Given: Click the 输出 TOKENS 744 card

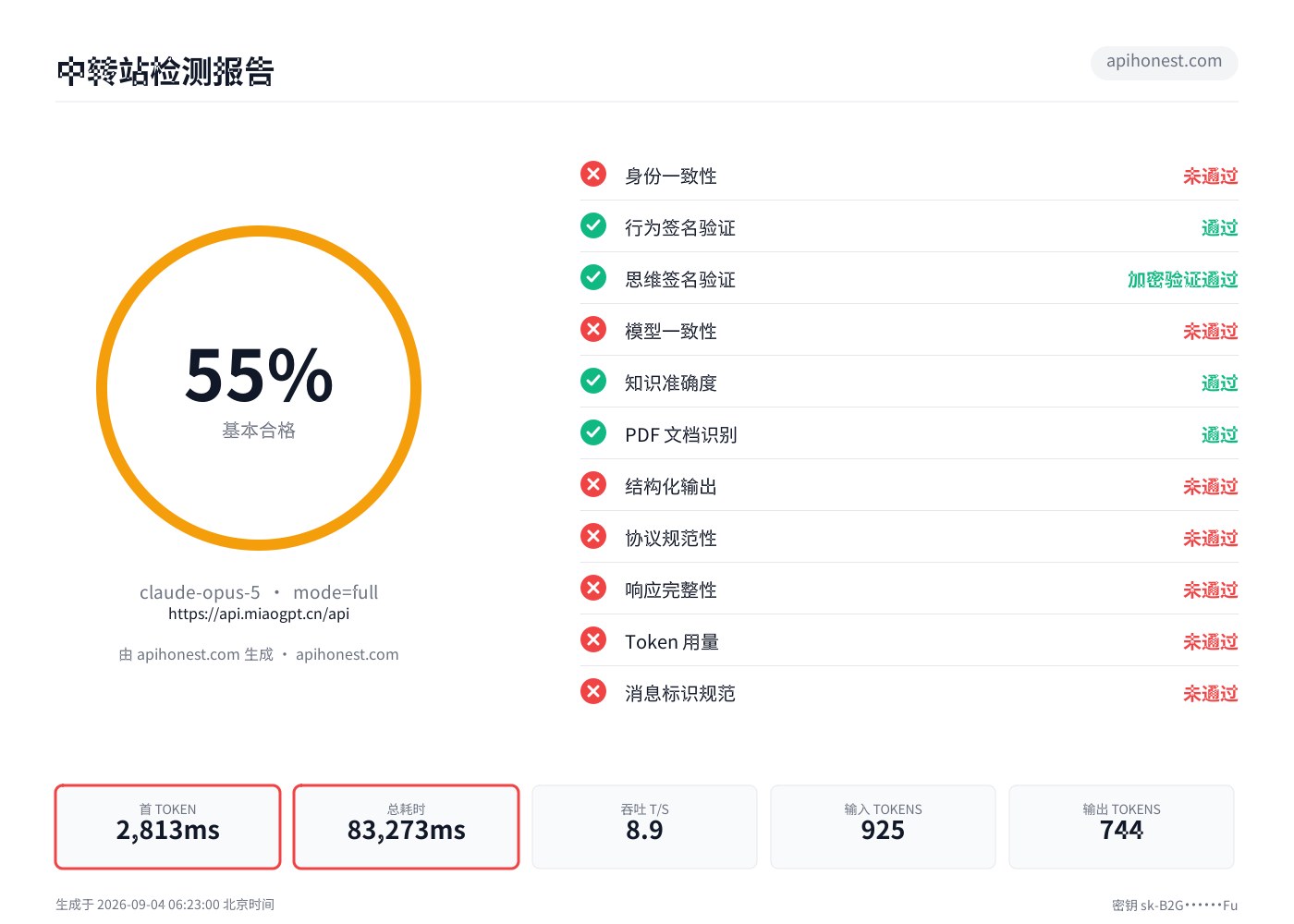Looking at the screenshot, I should point(1121,827).
